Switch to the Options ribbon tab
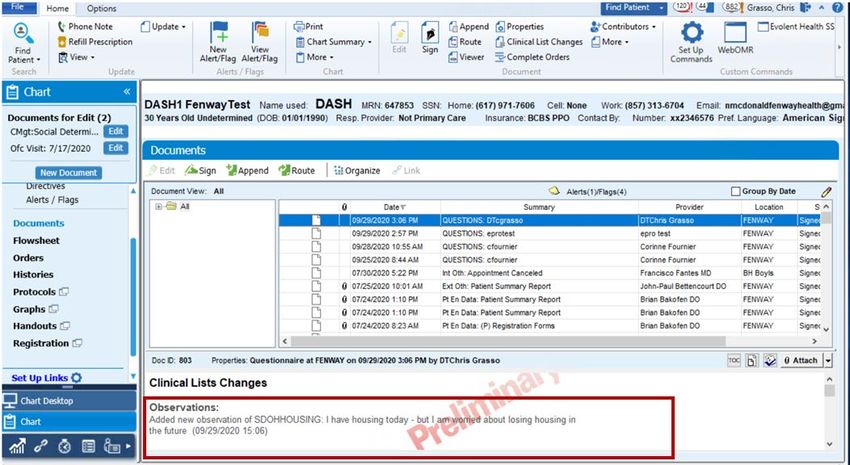The height and width of the screenshot is (465, 850). 101,8
